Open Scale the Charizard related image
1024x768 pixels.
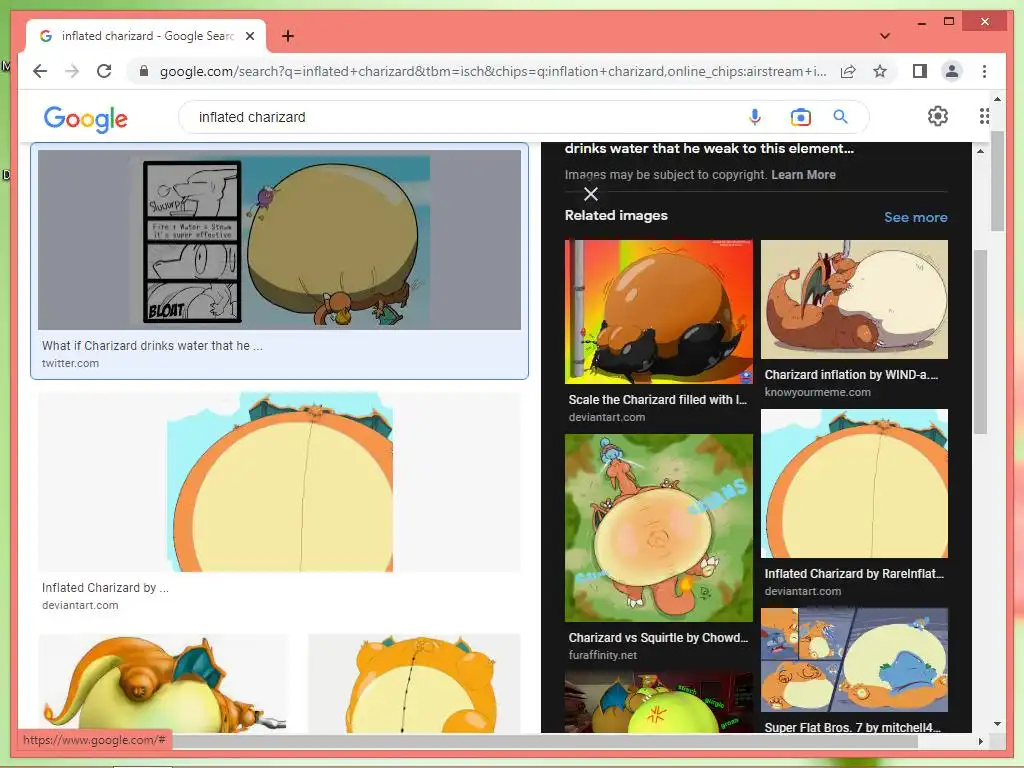click(x=658, y=312)
